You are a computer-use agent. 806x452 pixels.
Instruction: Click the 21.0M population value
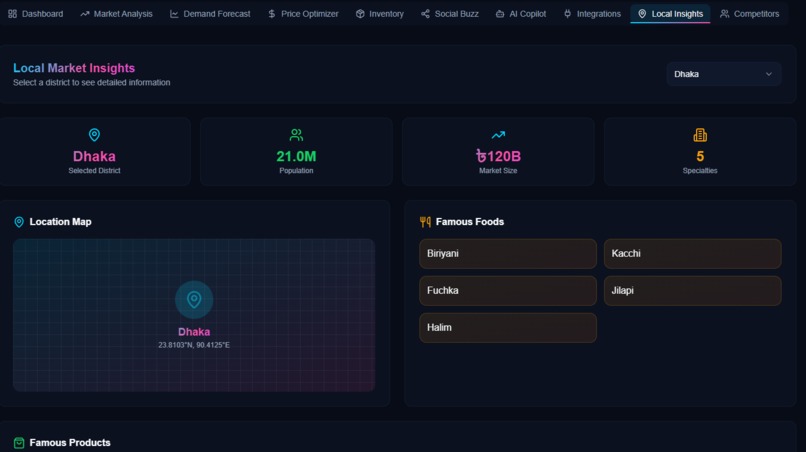pyautogui.click(x=296, y=156)
